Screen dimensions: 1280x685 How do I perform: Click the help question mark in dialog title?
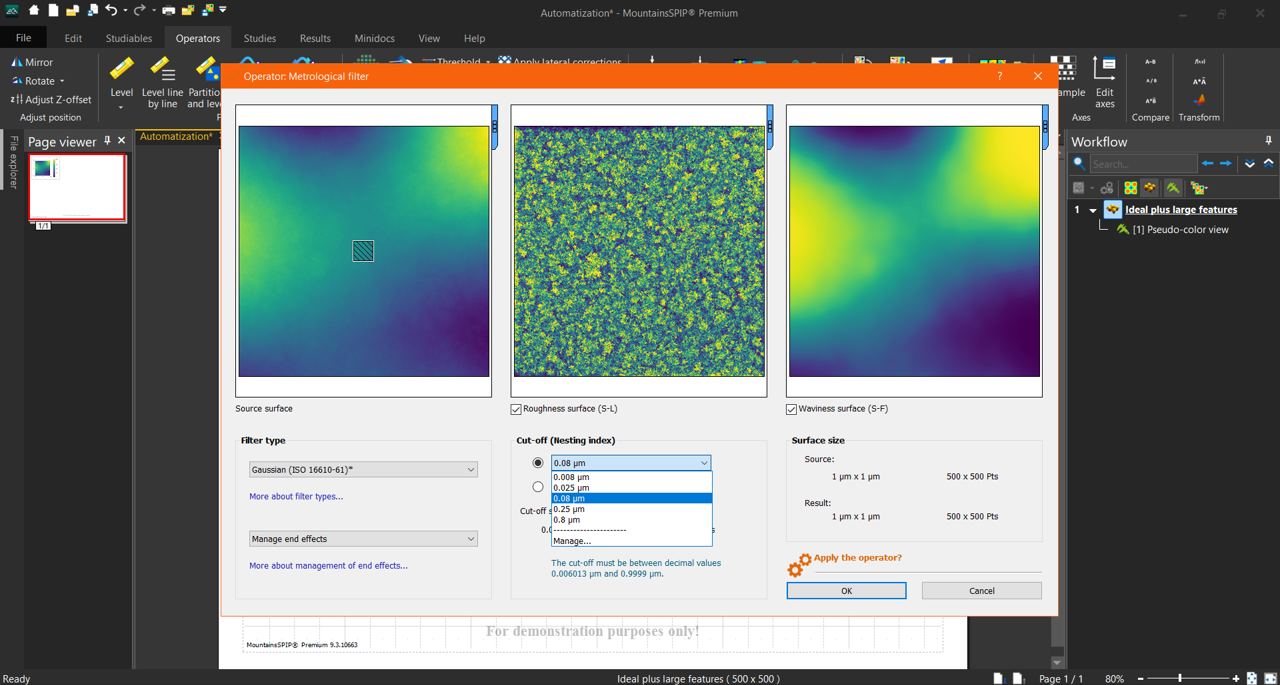click(1000, 76)
